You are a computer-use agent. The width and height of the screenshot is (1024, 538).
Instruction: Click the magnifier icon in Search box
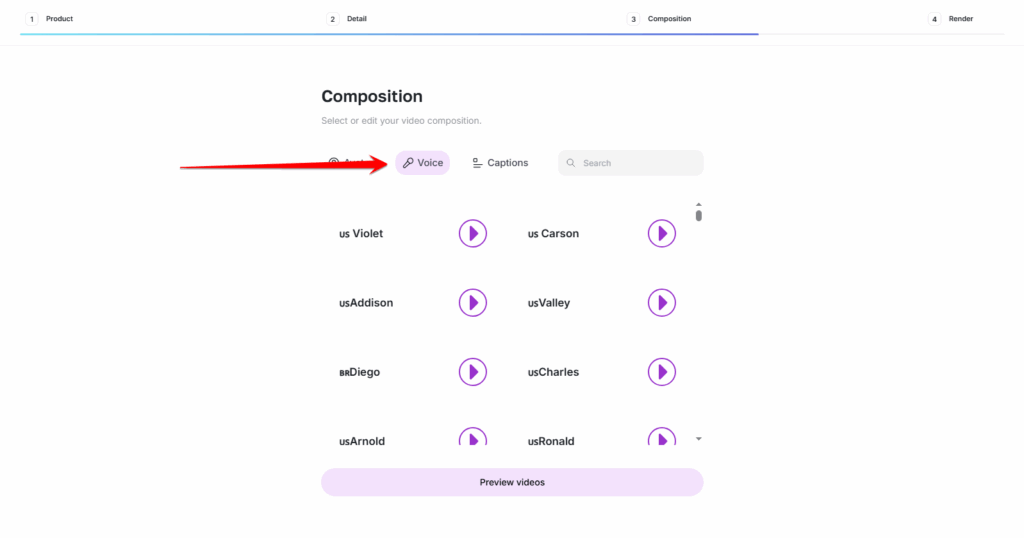pos(571,163)
